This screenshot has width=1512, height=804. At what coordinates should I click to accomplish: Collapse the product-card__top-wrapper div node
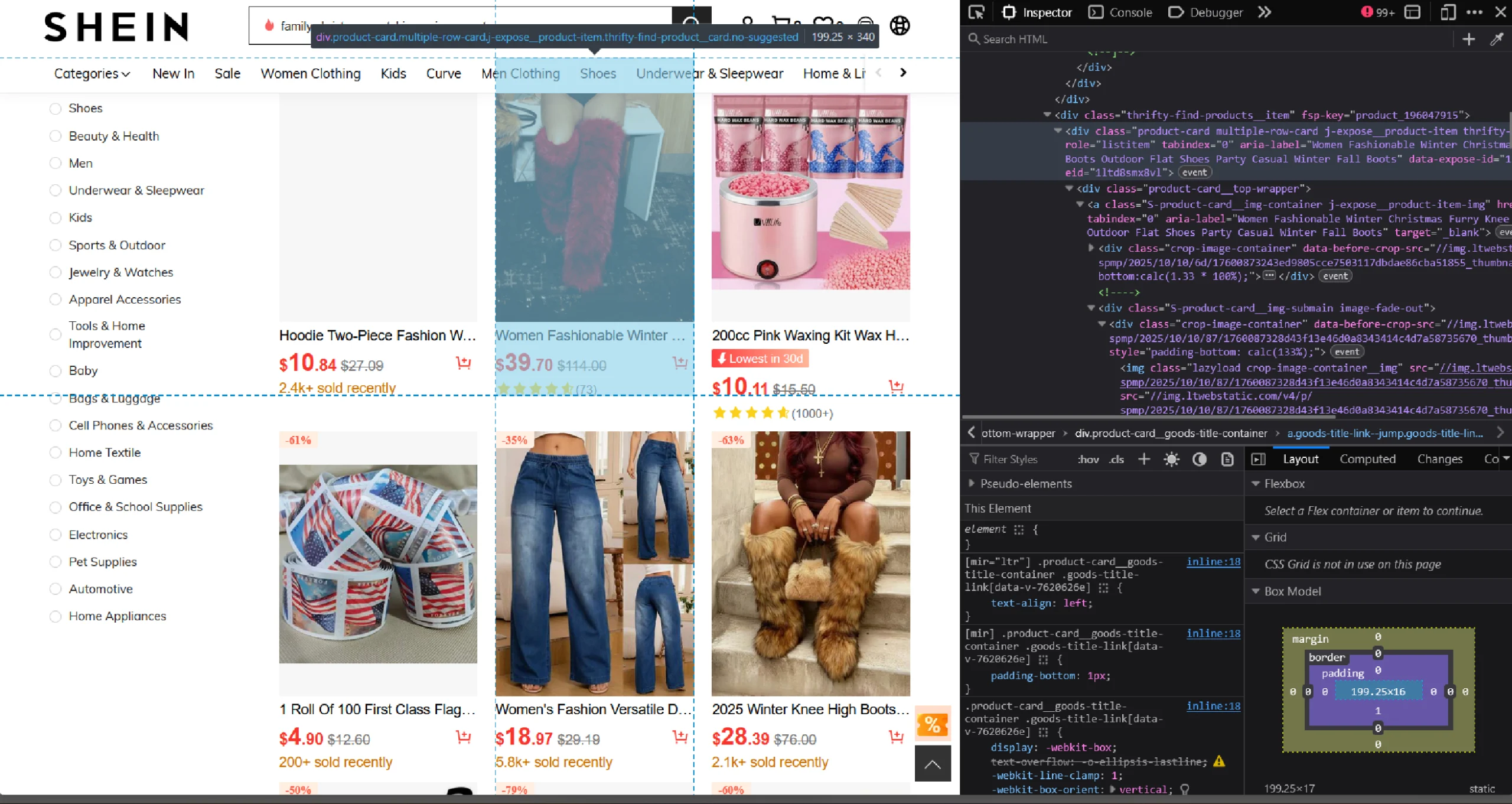point(1070,188)
